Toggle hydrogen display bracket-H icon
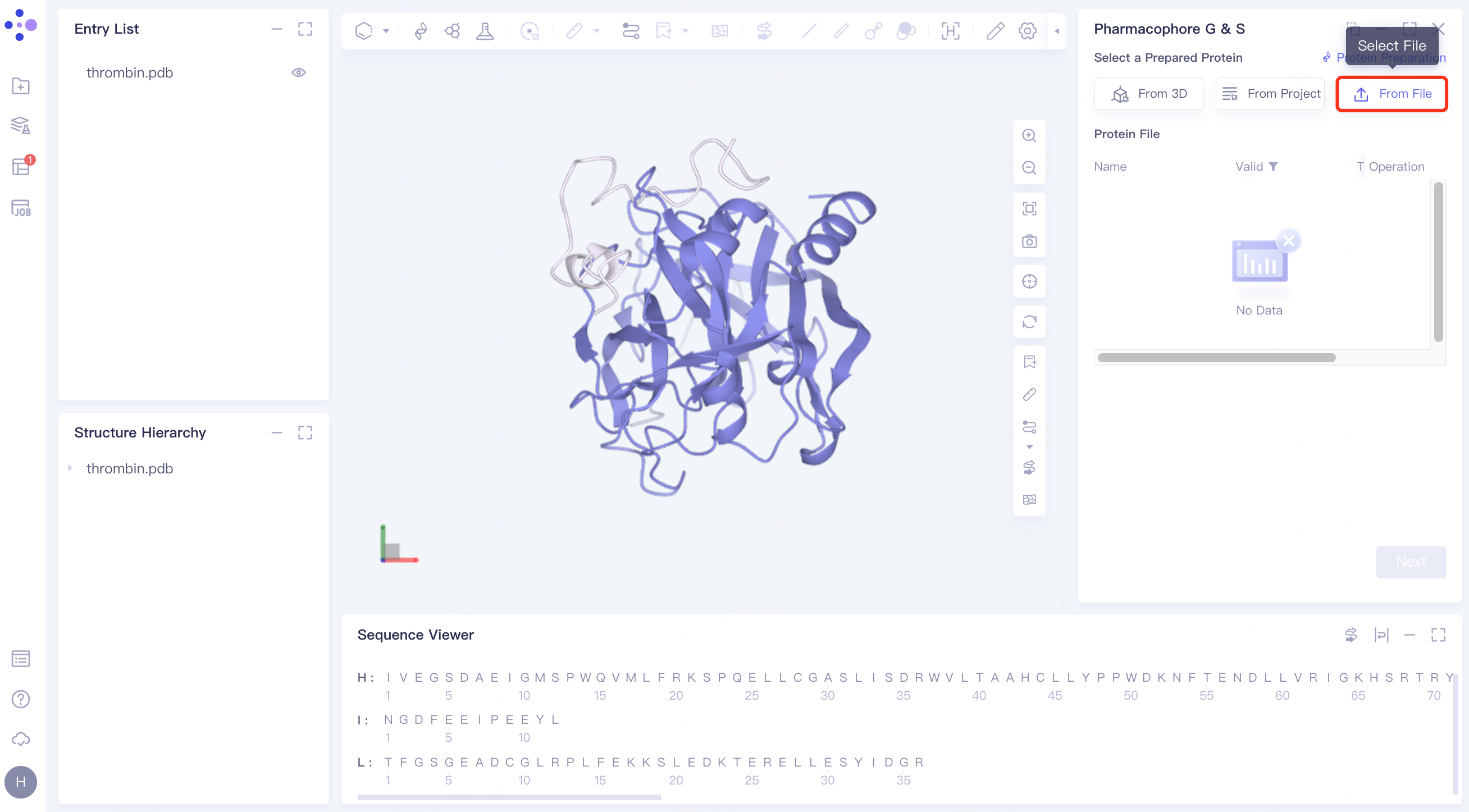1469x812 pixels. [950, 31]
